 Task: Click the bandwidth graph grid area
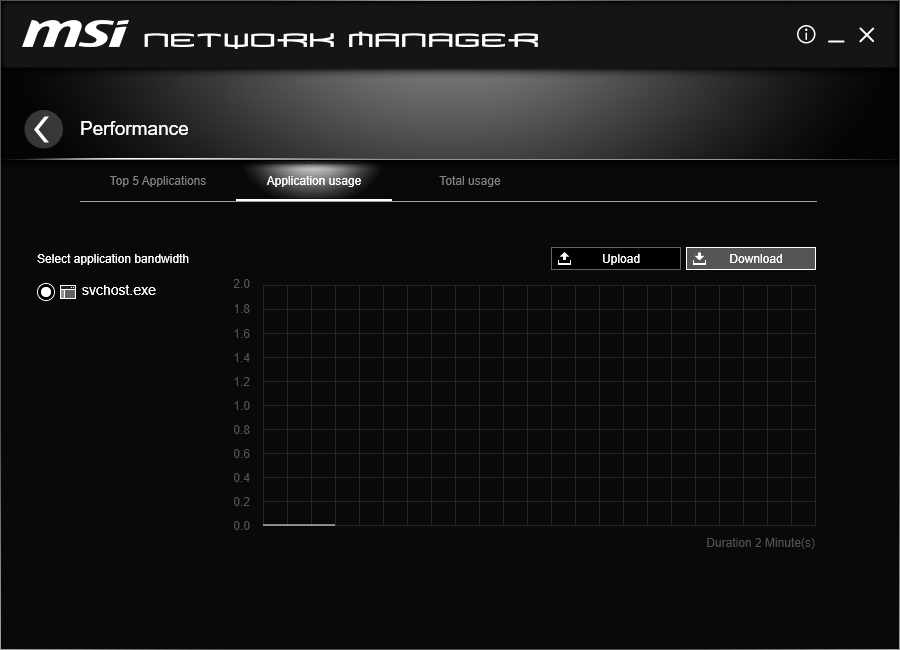click(539, 405)
